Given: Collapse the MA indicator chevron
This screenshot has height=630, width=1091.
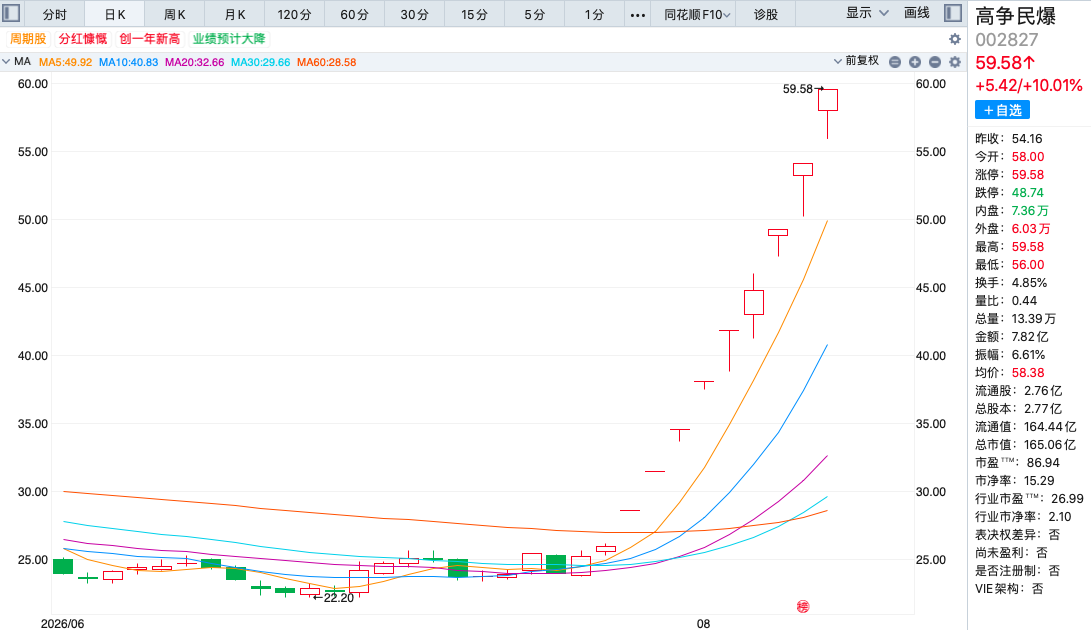Looking at the screenshot, I should pyautogui.click(x=6, y=61).
